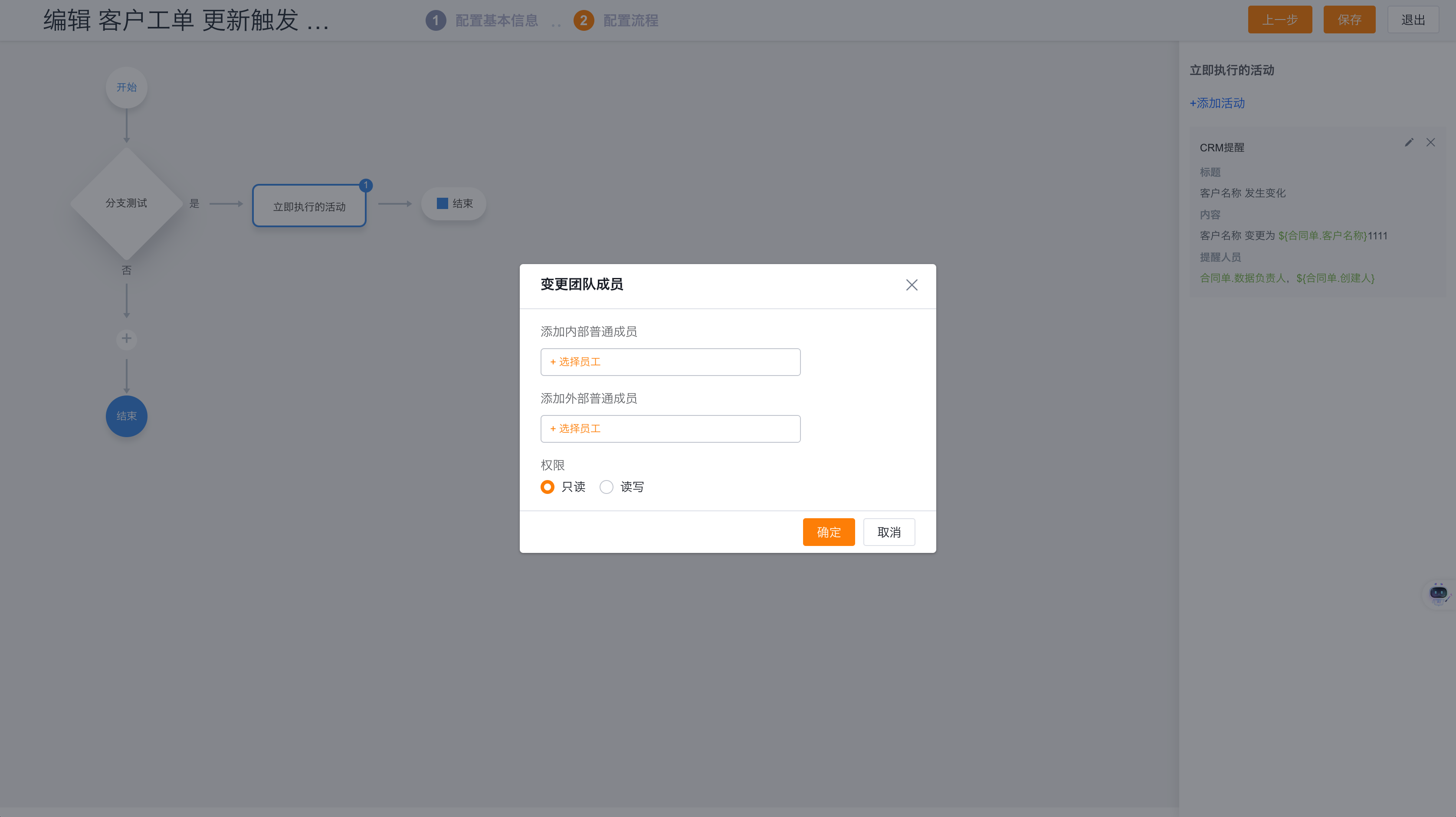This screenshot has height=817, width=1456.
Task: Select the 立即执行的活动 node
Action: coord(309,206)
